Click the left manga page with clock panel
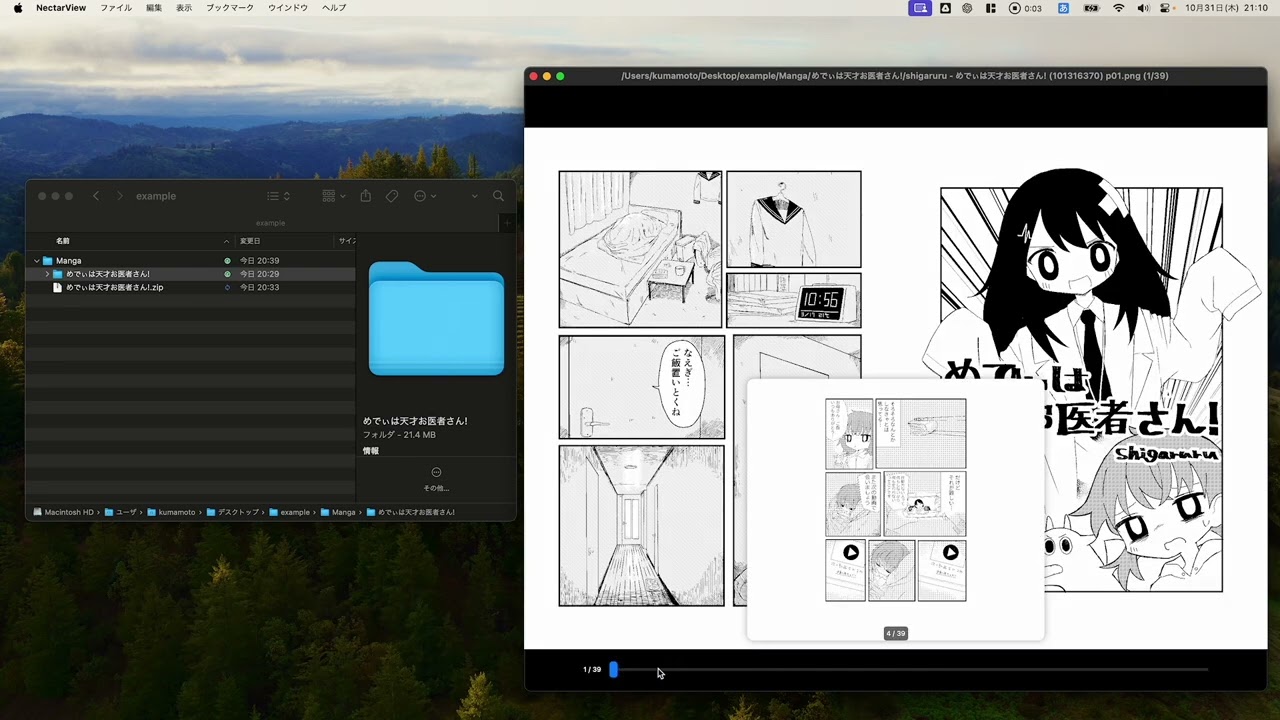The width and height of the screenshot is (1280, 720). (x=710, y=388)
